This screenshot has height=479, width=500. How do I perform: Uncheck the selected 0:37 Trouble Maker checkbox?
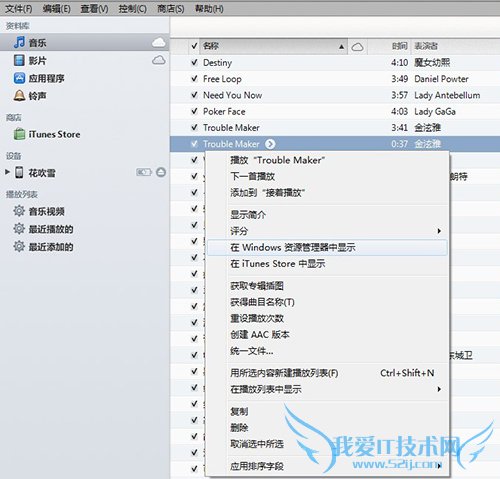[x=194, y=144]
